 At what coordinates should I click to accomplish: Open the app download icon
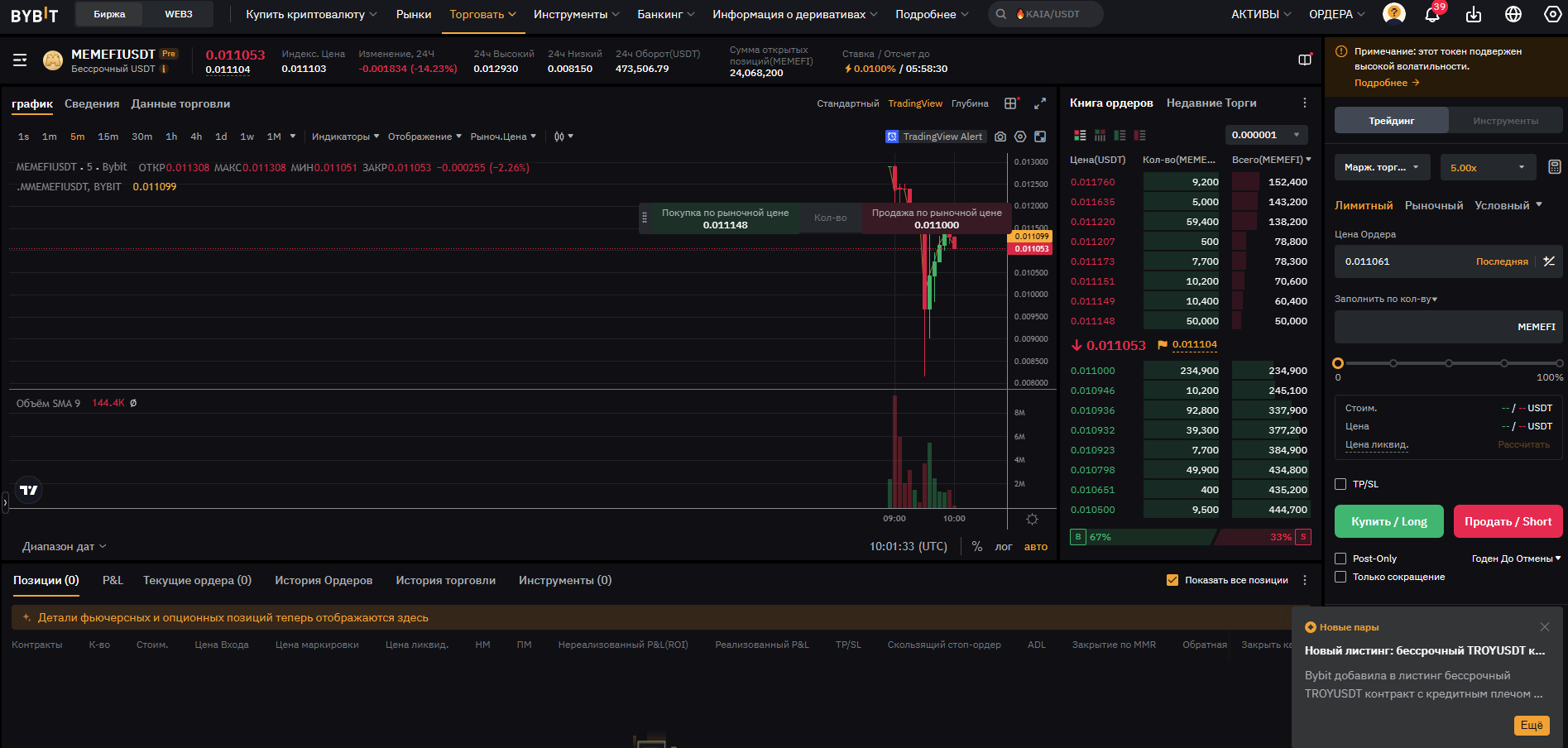pyautogui.click(x=1474, y=14)
